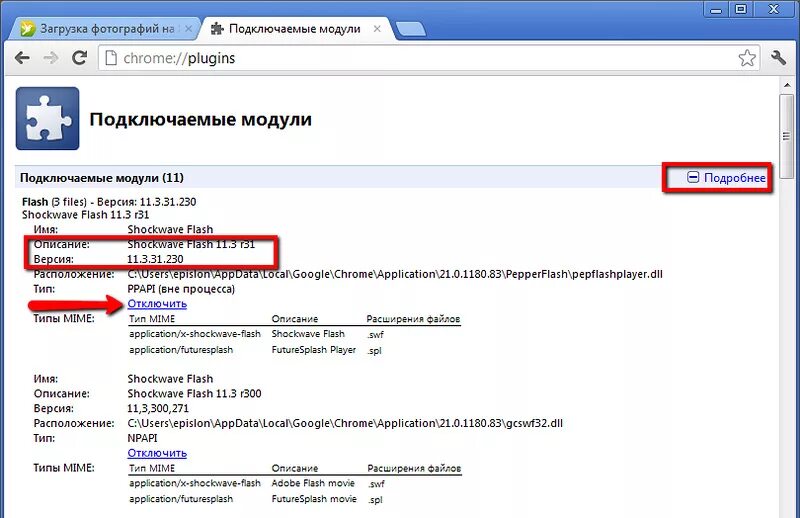Click the pepflashplayer.dll path text
The image size is (800, 518).
coord(395,274)
